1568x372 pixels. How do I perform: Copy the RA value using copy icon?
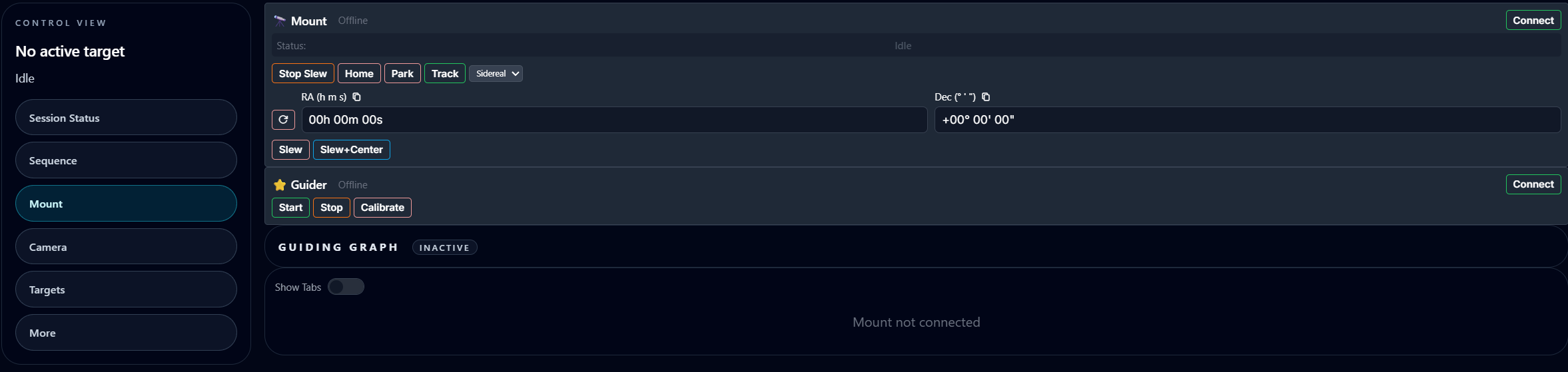click(x=357, y=97)
